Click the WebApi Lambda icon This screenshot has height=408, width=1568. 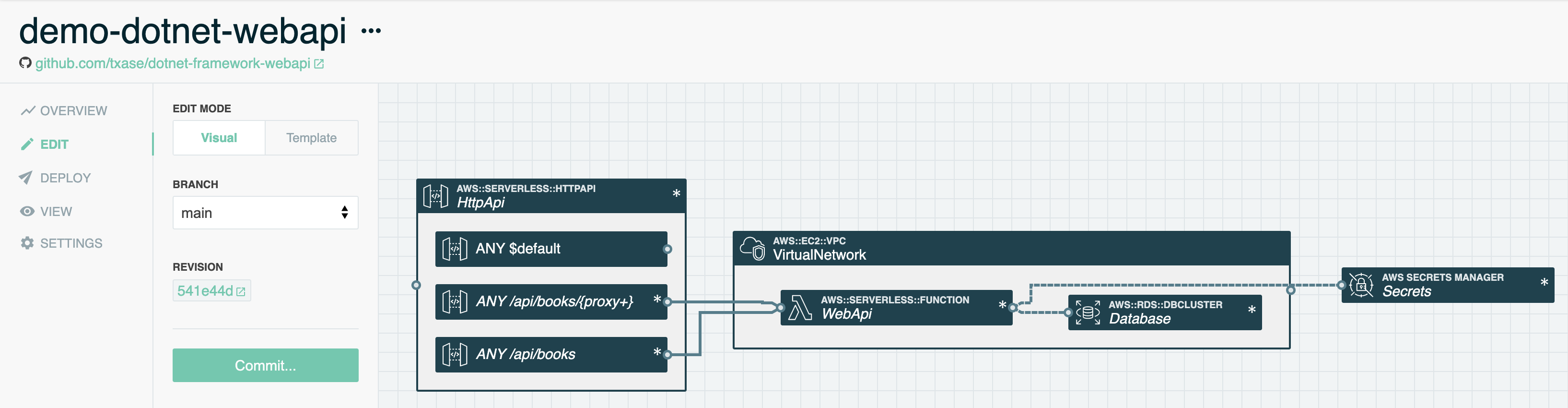800,308
